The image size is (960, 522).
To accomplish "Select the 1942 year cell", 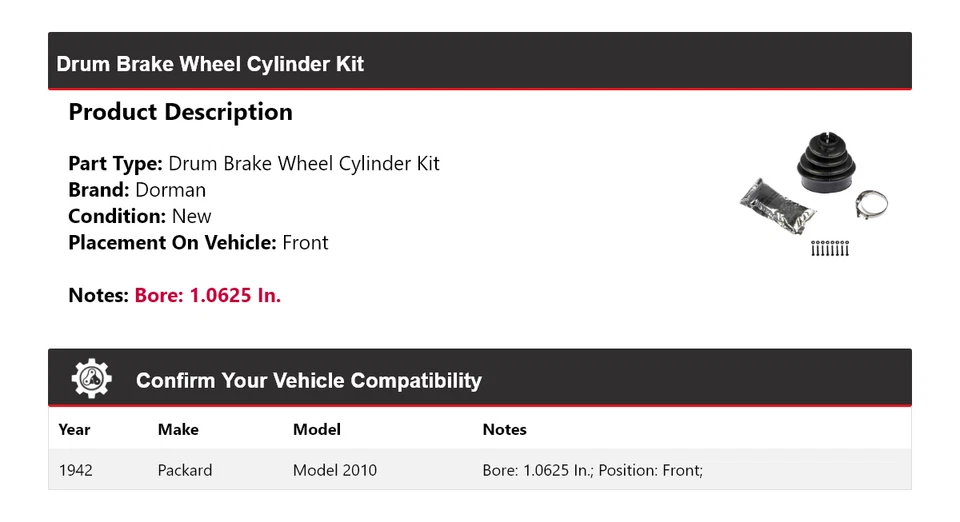I will (76, 470).
